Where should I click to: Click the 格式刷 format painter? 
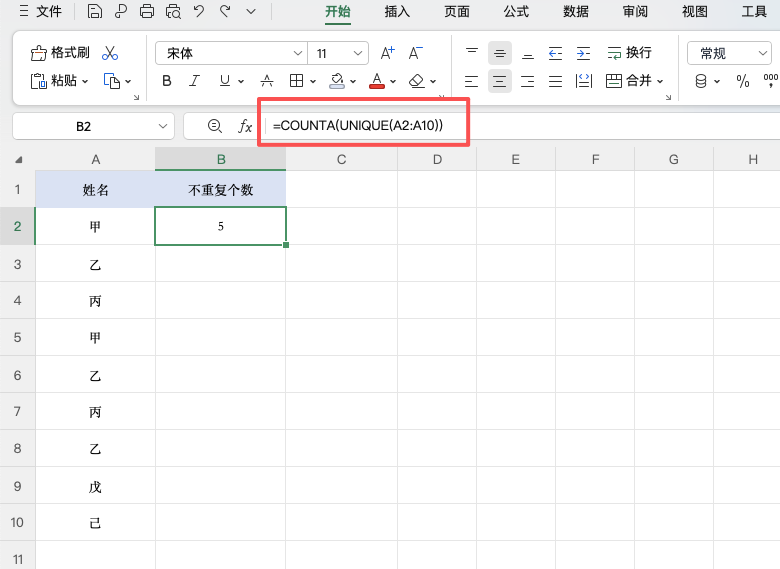click(60, 53)
